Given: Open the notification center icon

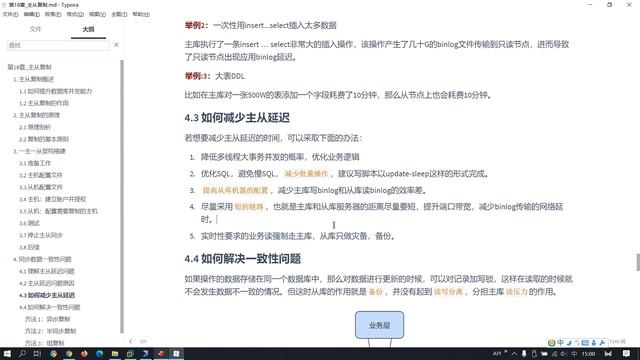Looking at the screenshot, I should [626, 354].
